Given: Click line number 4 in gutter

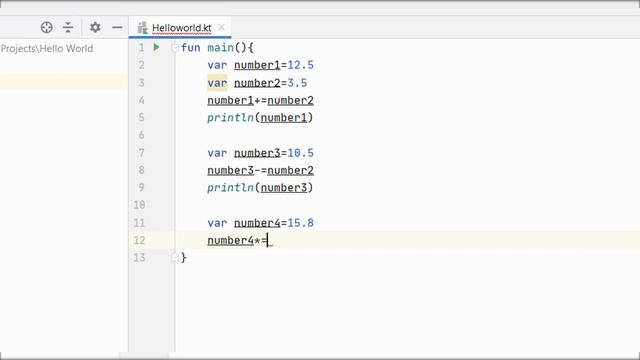Looking at the screenshot, I should (141, 100).
